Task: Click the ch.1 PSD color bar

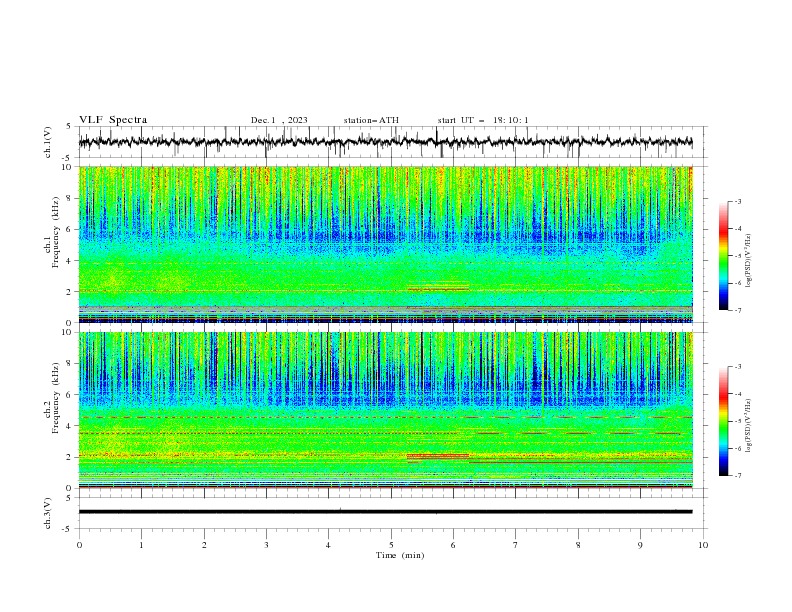Action: 723,256
